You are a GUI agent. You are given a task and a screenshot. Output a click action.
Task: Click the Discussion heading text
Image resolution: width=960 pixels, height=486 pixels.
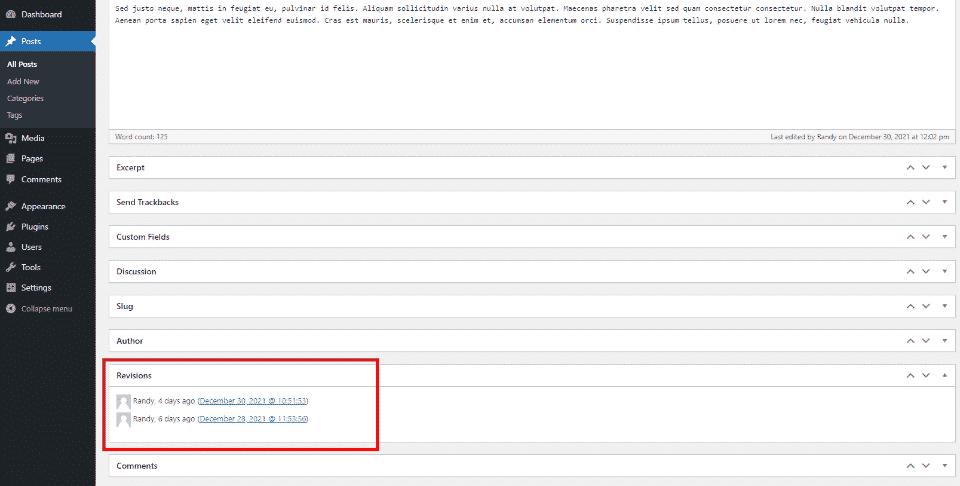pyautogui.click(x=136, y=272)
